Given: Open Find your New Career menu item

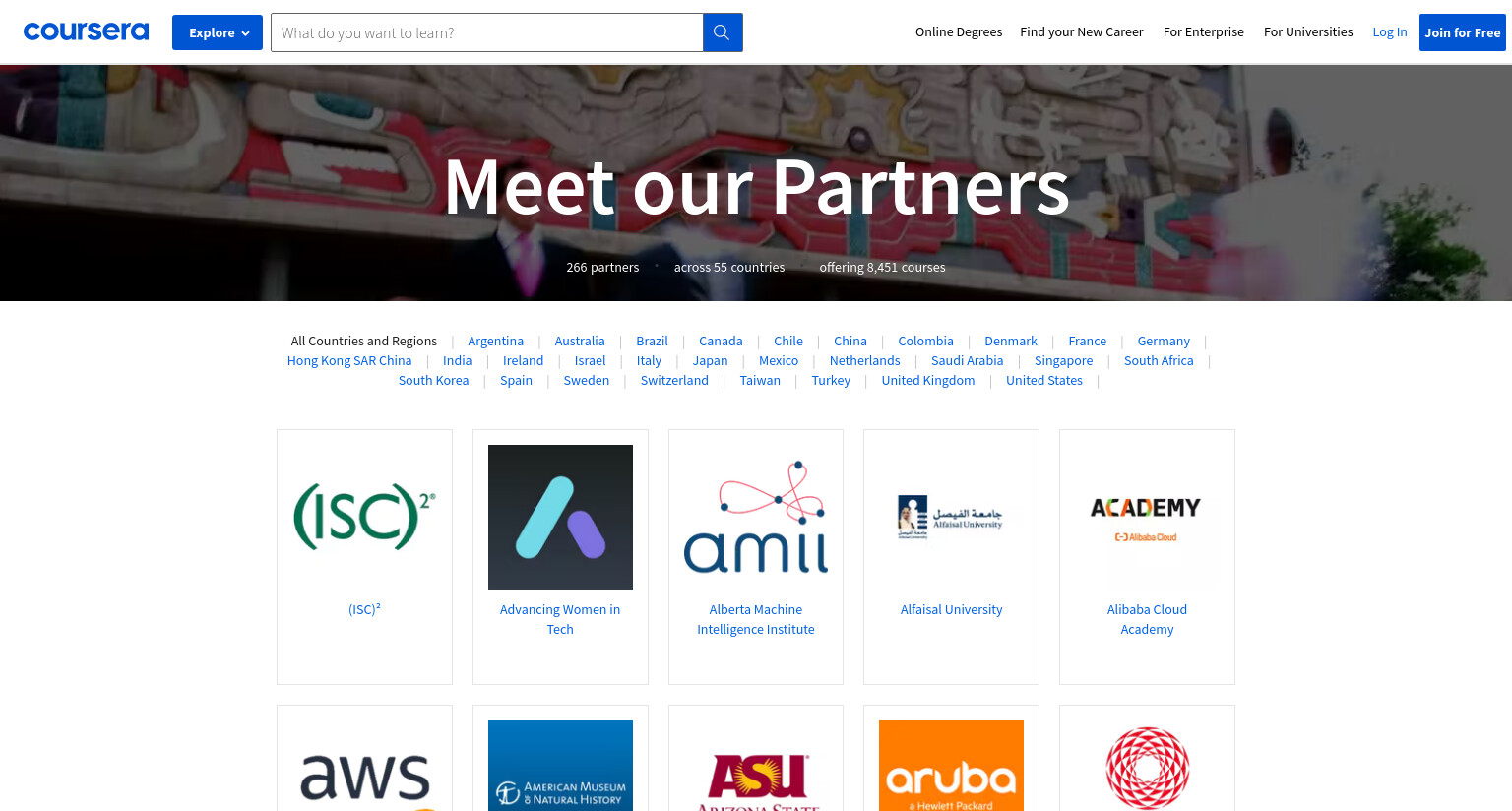Looking at the screenshot, I should point(1082,32).
